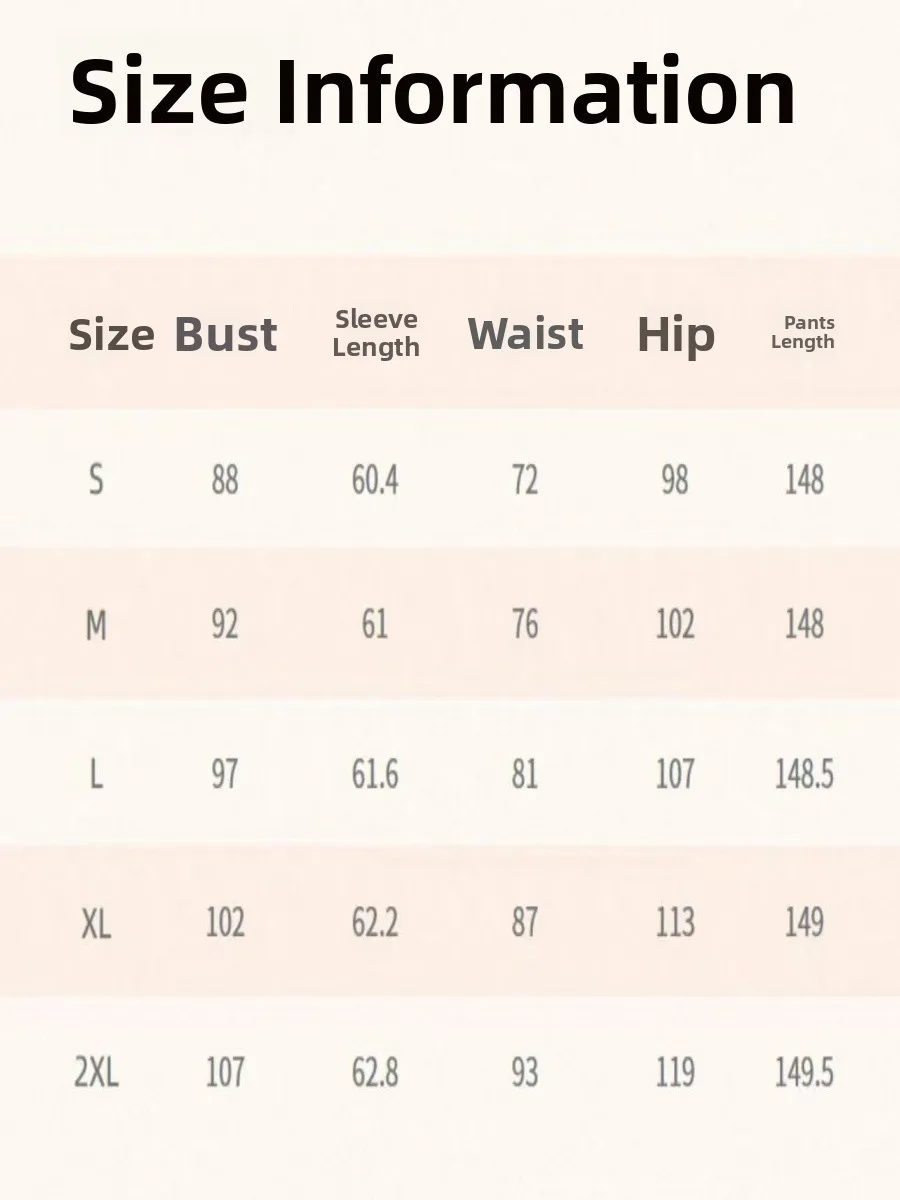Click the XL hip value 113
Screen dimensions: 900x1200
675,923
